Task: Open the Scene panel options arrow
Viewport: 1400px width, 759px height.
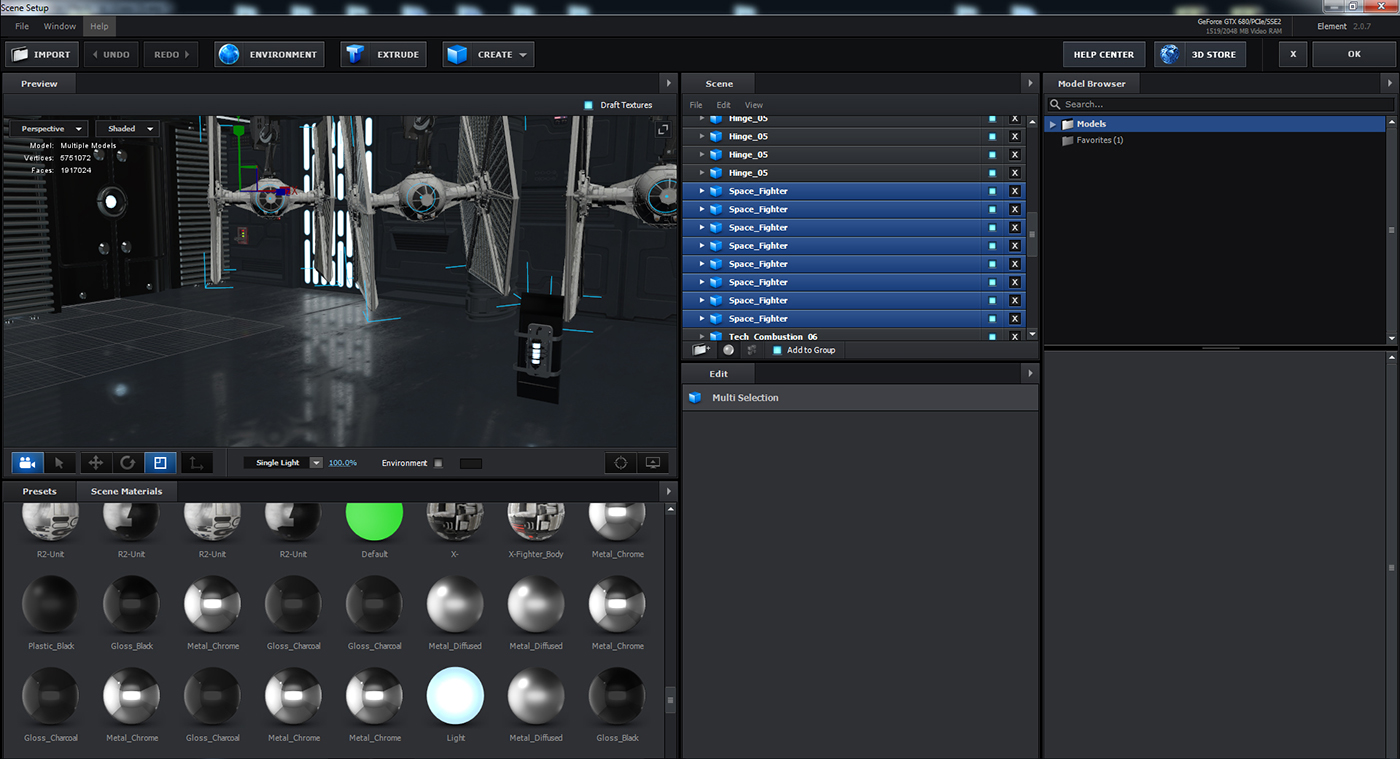Action: [1029, 84]
